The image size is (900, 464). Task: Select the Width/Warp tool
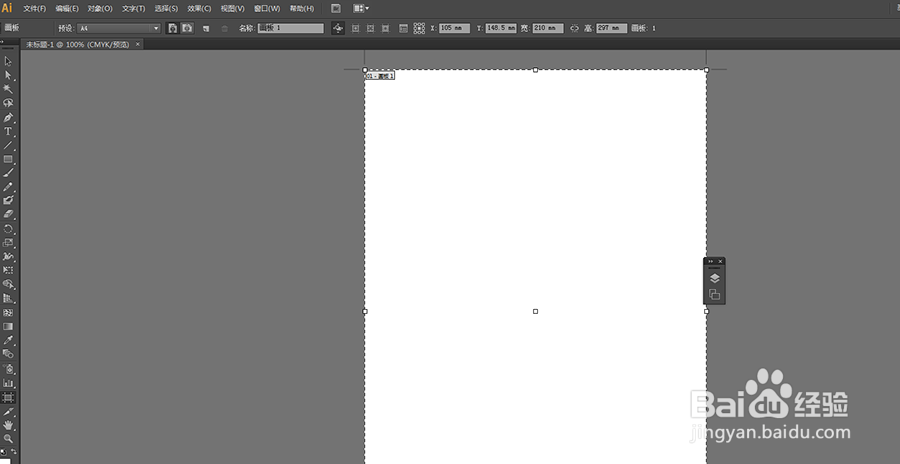click(8, 256)
